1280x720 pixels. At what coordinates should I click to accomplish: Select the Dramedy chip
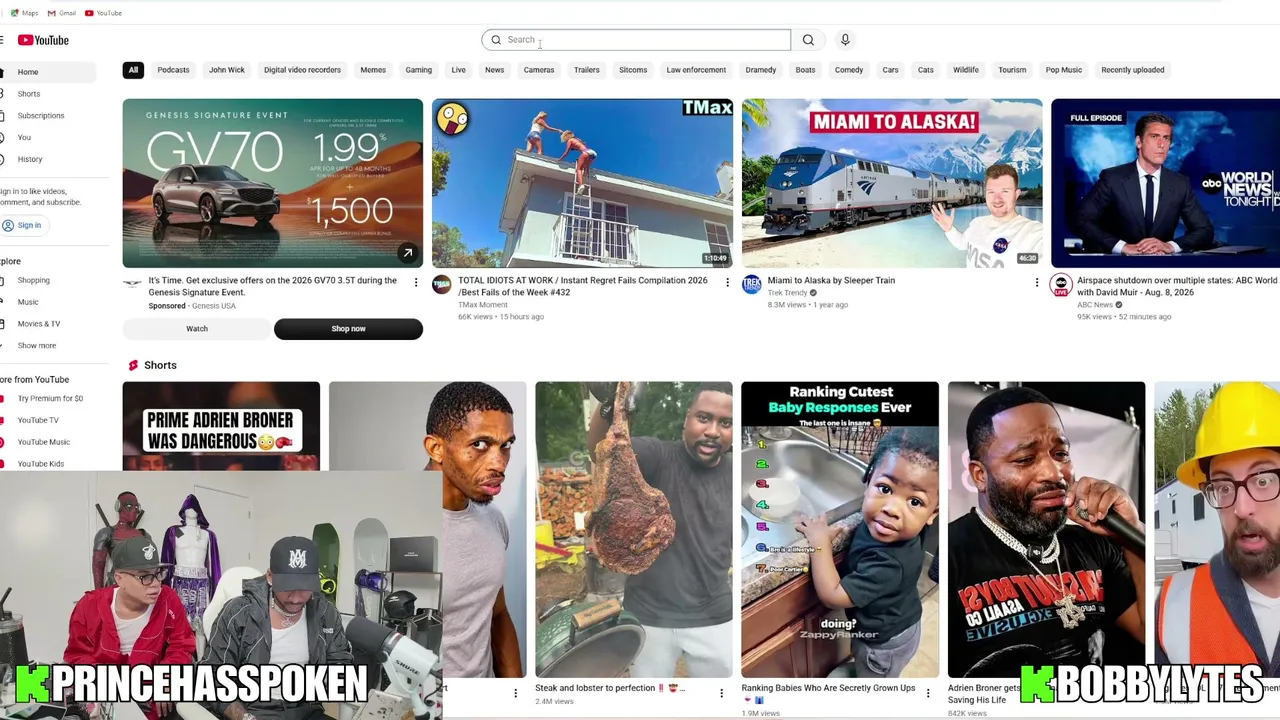point(761,70)
